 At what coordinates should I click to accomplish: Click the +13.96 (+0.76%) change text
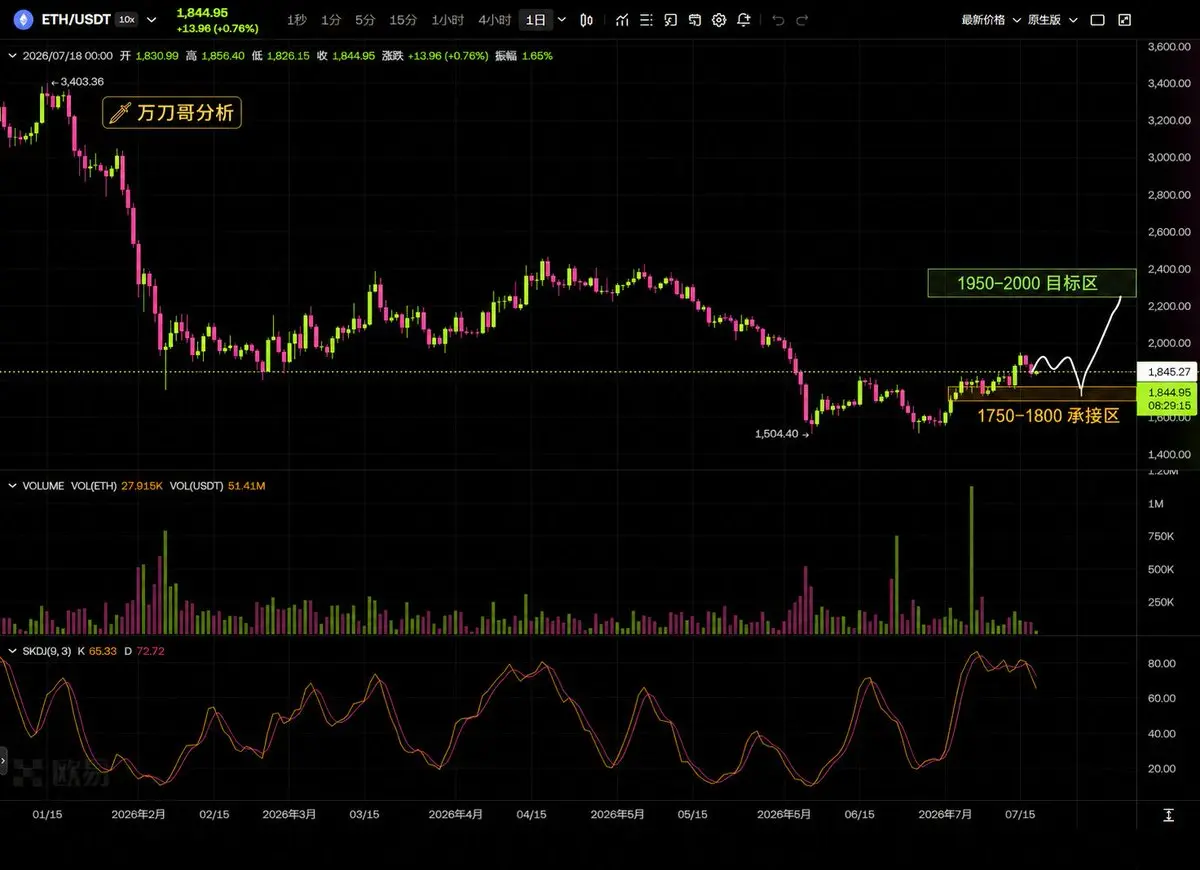tap(217, 28)
